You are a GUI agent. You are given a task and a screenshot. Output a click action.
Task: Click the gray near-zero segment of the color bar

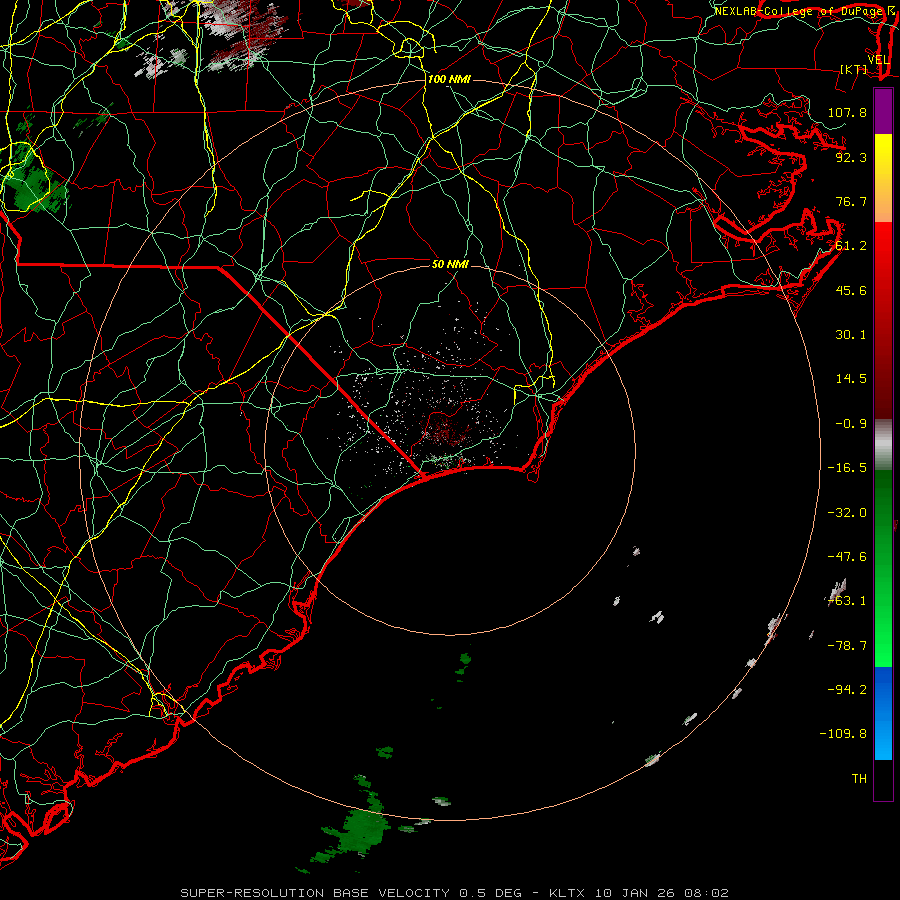coord(883,445)
